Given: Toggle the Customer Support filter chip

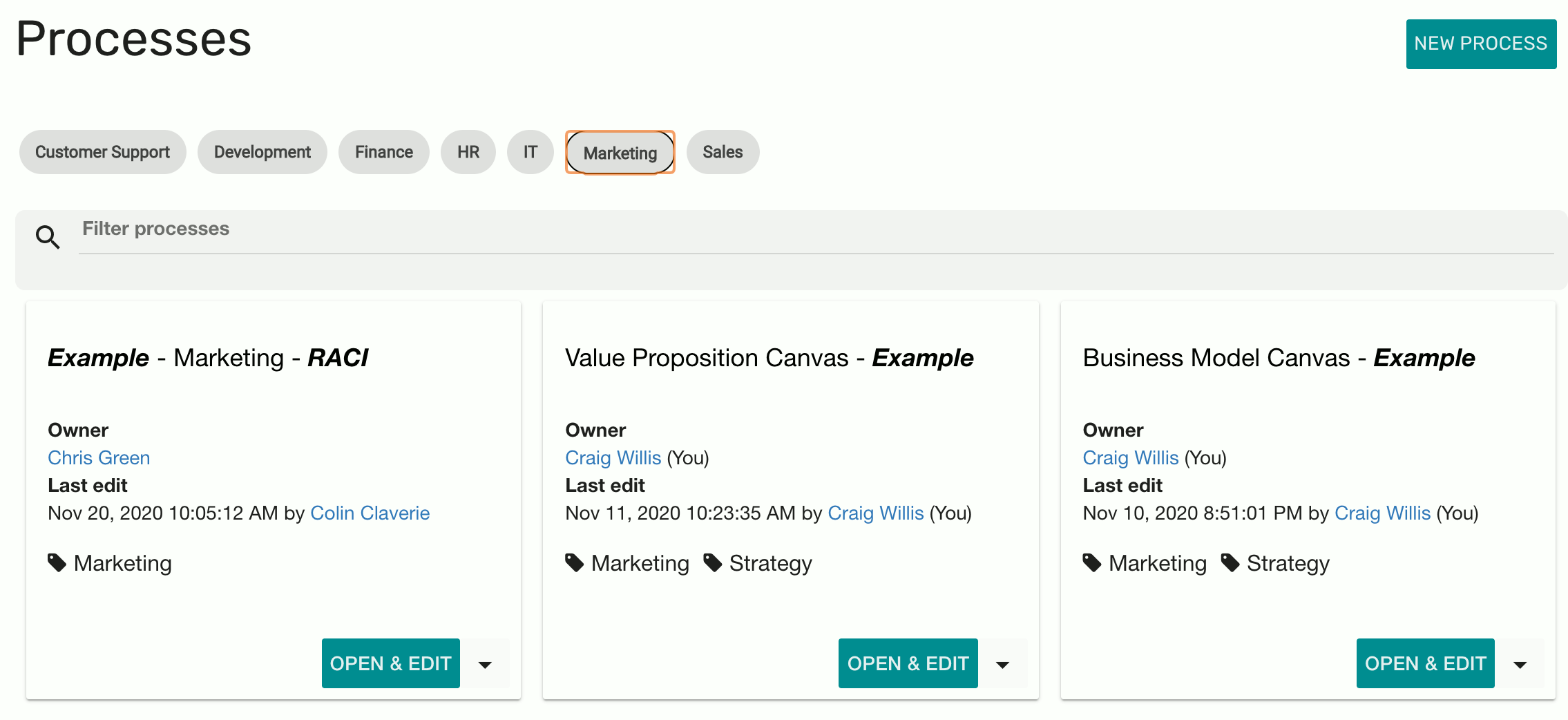Looking at the screenshot, I should 102,152.
